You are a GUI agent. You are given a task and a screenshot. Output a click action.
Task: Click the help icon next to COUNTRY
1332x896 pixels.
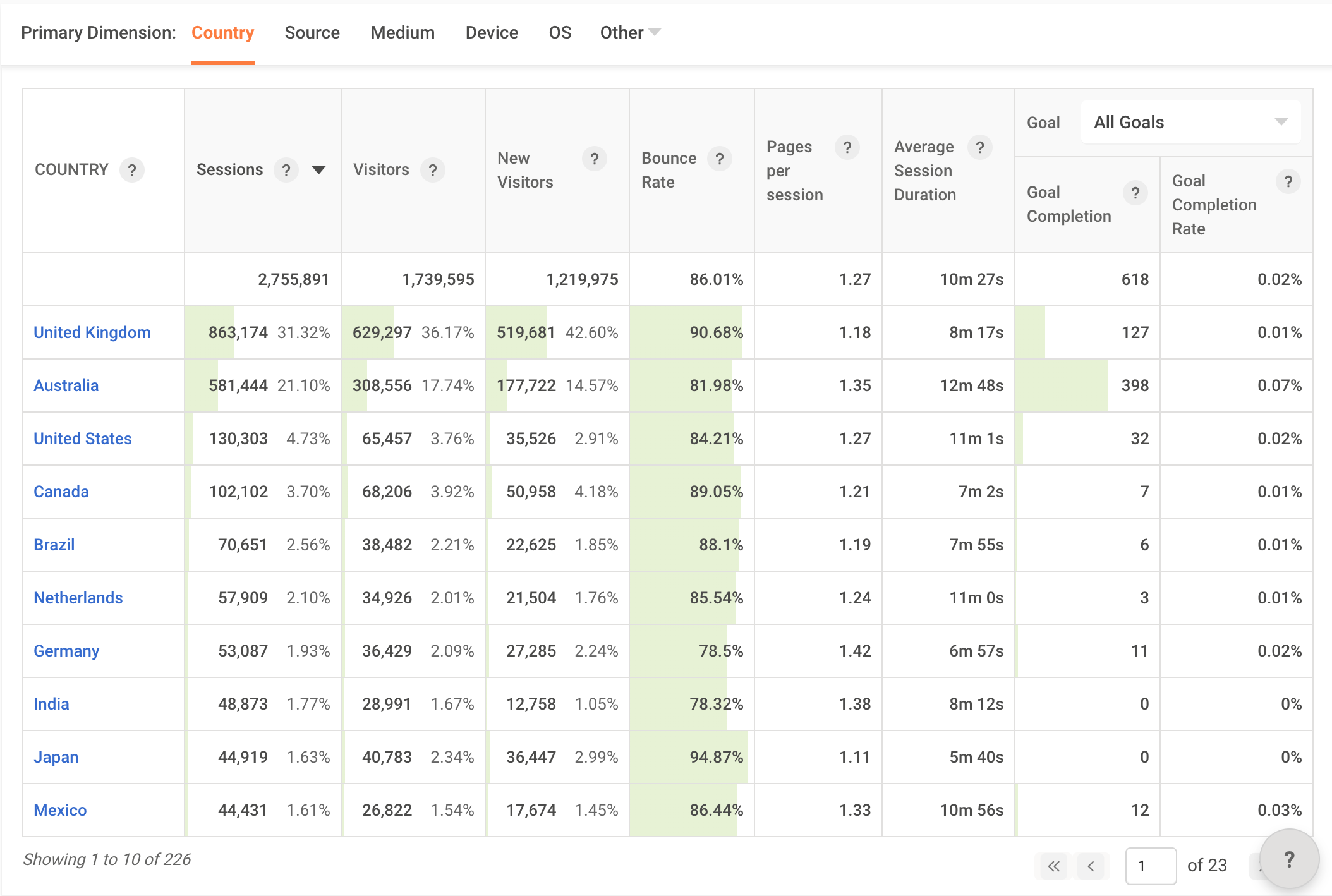tap(132, 170)
